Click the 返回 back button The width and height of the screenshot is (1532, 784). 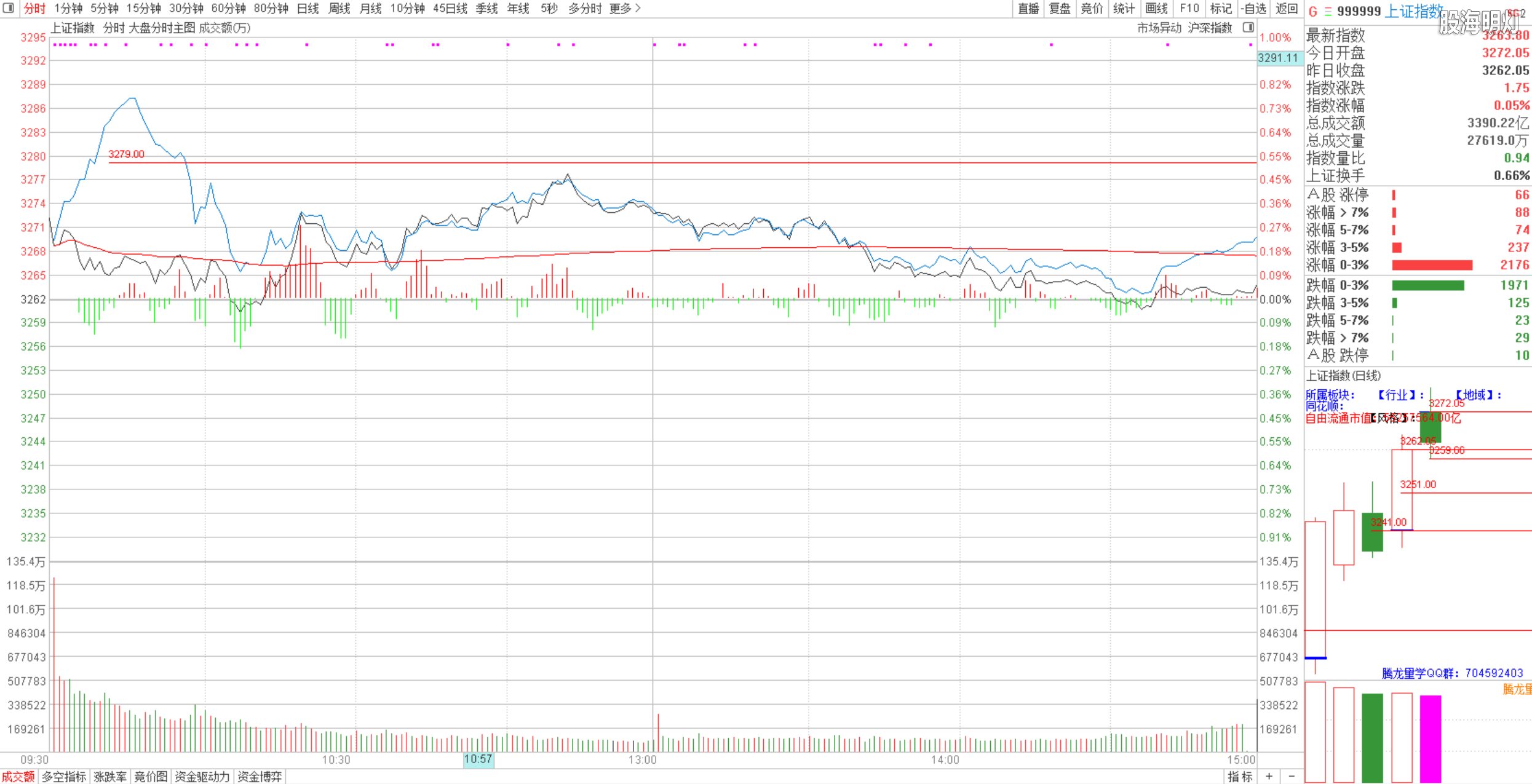[x=1287, y=9]
